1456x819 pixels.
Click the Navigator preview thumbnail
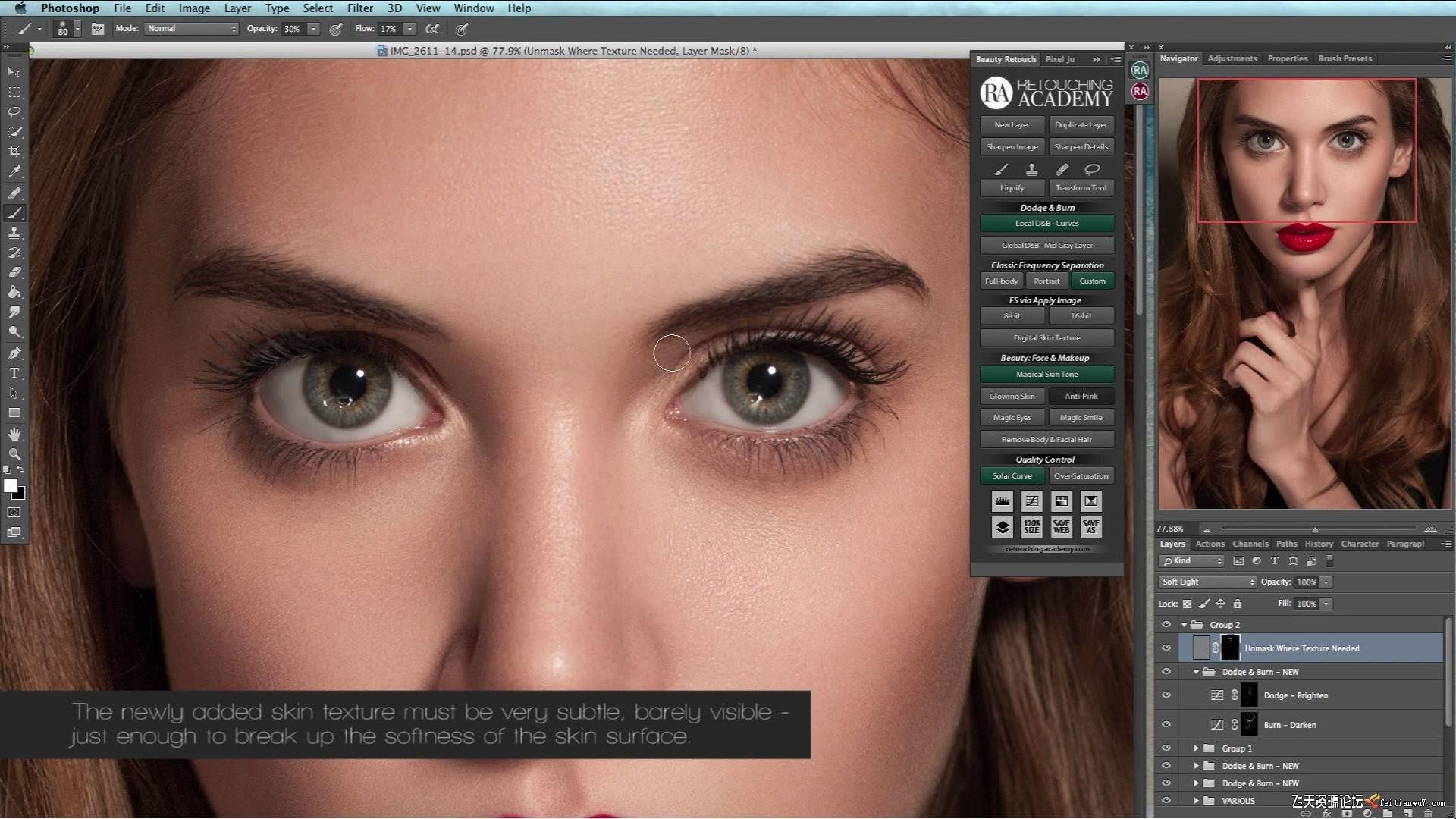coord(1304,292)
